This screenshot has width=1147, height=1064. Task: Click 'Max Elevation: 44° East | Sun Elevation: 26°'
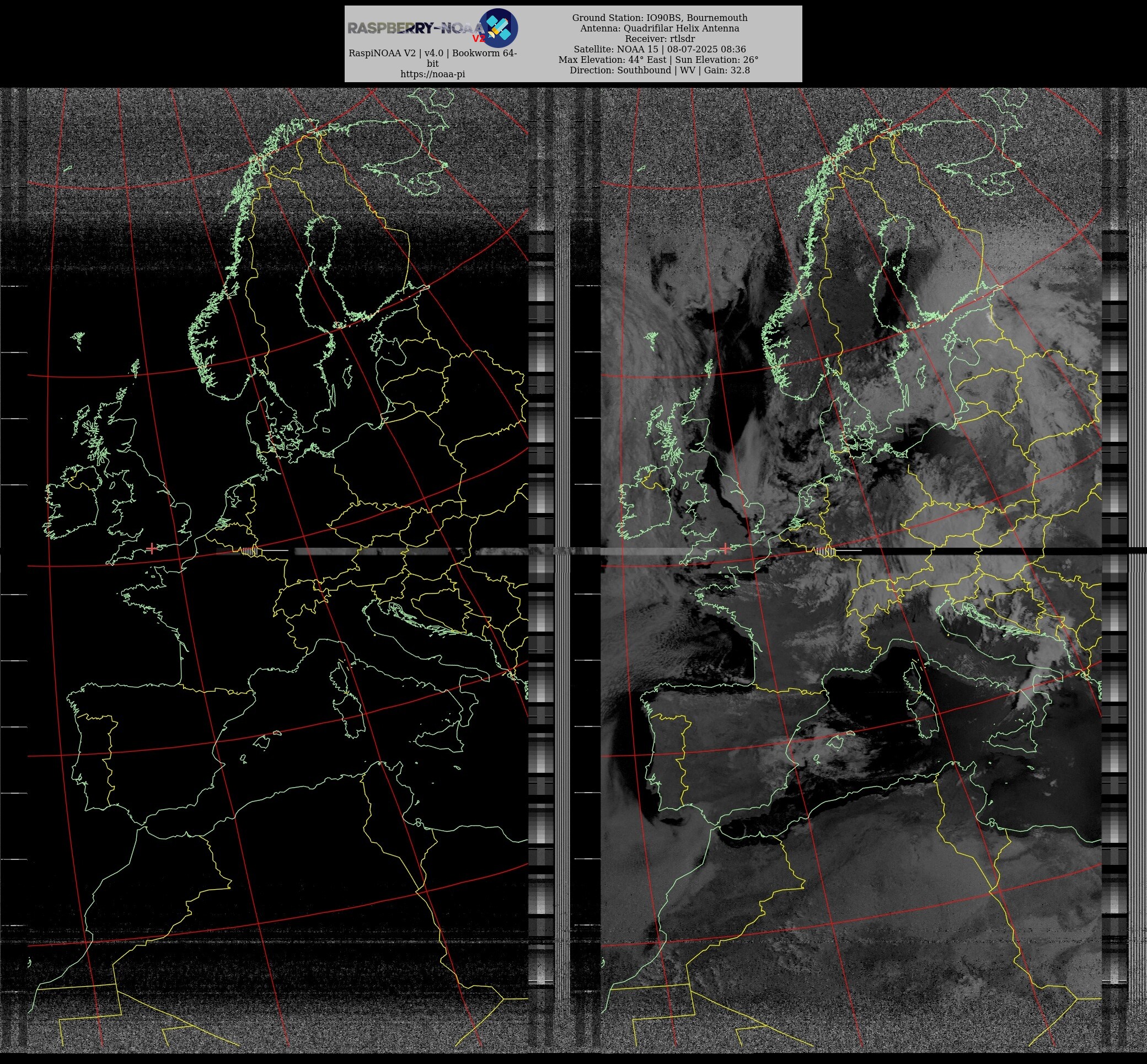pos(658,60)
